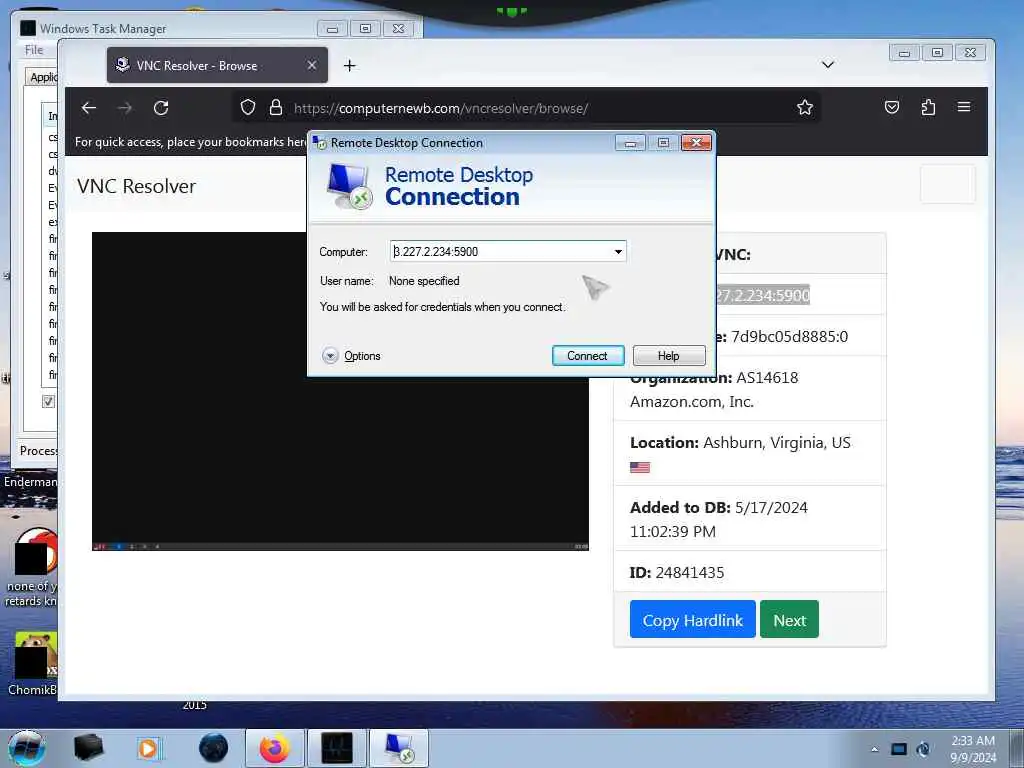Click the location text Ashburn, Virginia, US
The height and width of the screenshot is (768, 1024).
(x=776, y=443)
